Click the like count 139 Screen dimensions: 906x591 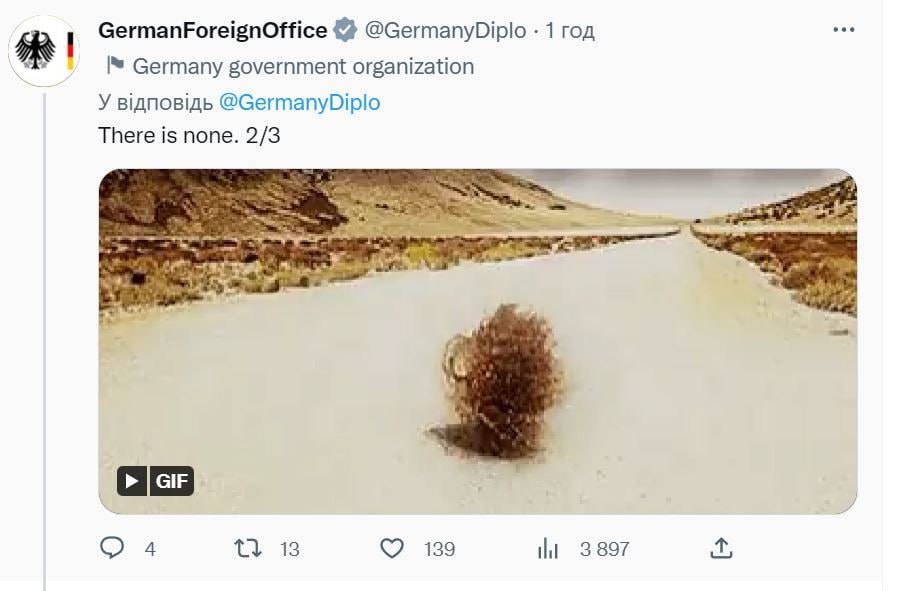click(439, 549)
